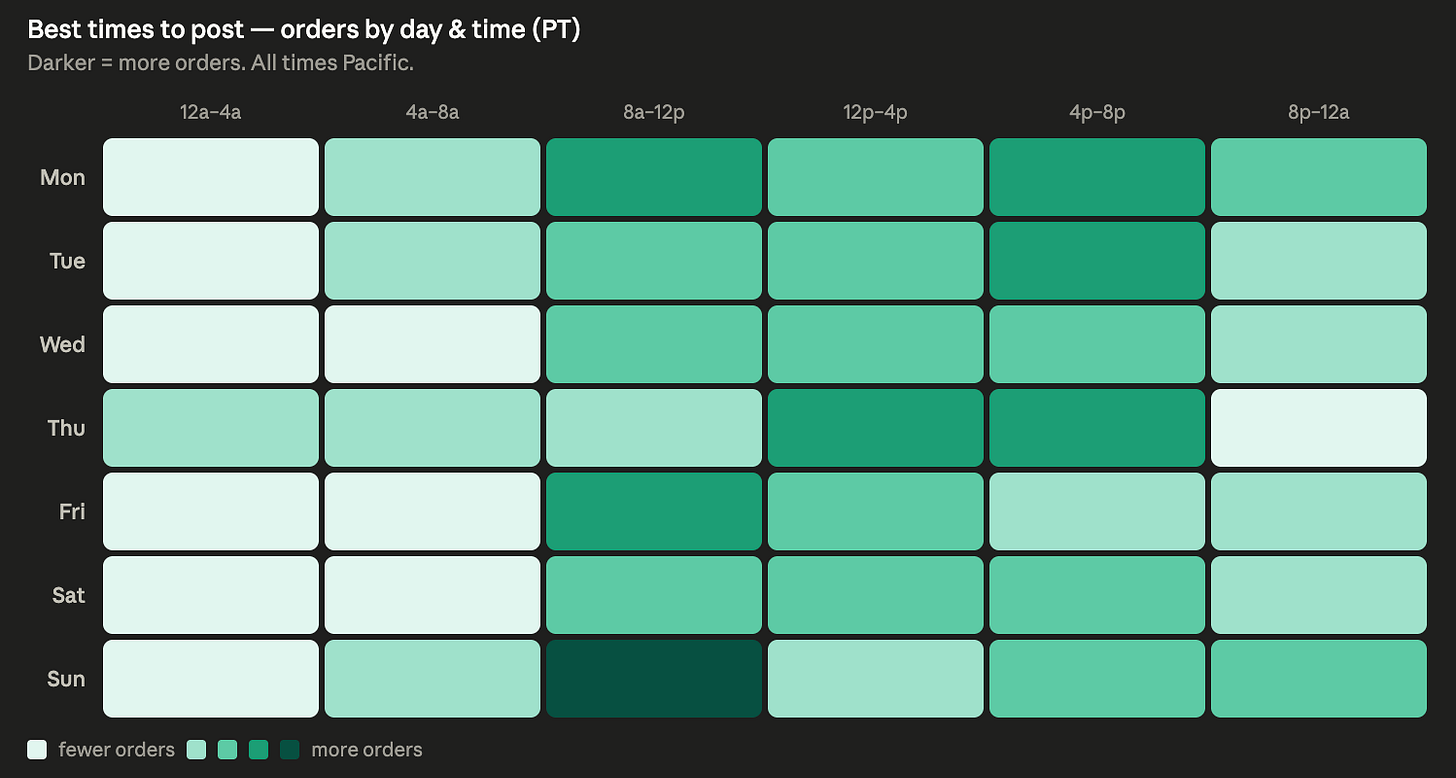Select the Sunday 12p–4p cell
The image size is (1456, 778).
[x=876, y=679]
